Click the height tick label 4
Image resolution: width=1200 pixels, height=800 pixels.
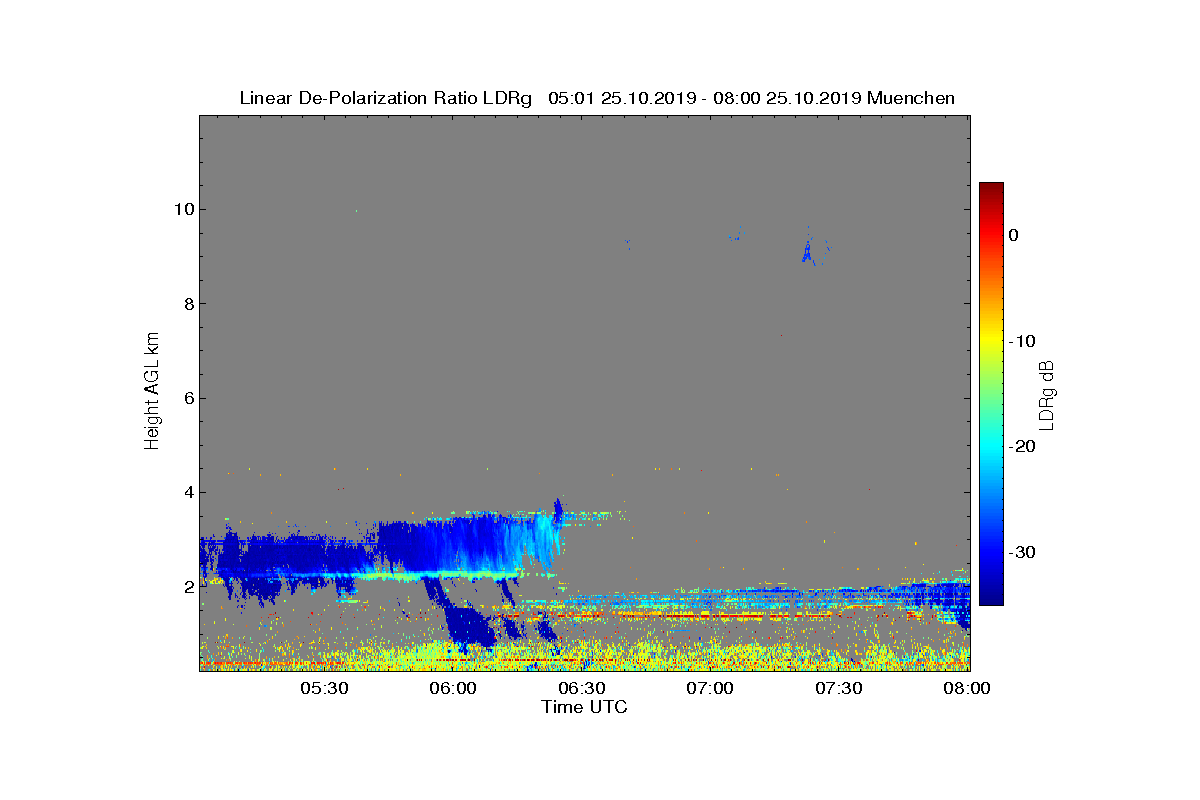pyautogui.click(x=187, y=492)
